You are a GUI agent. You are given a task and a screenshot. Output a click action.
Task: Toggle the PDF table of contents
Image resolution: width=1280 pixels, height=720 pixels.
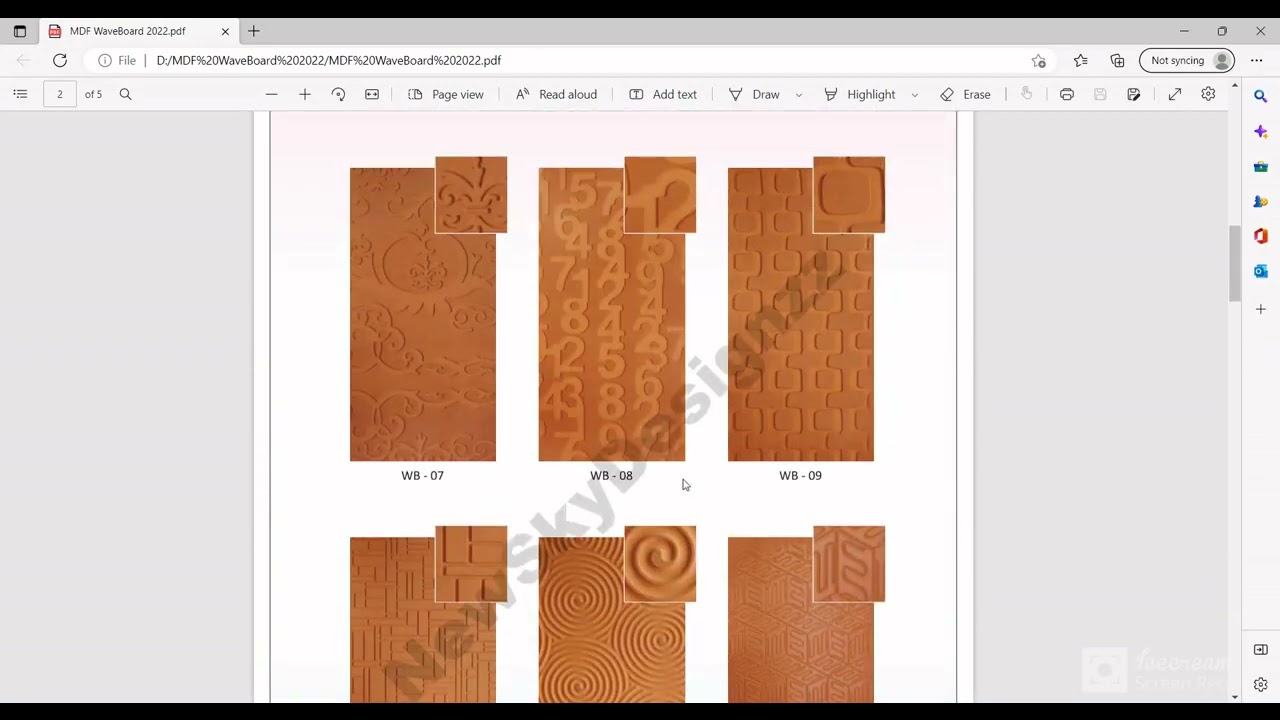tap(20, 94)
